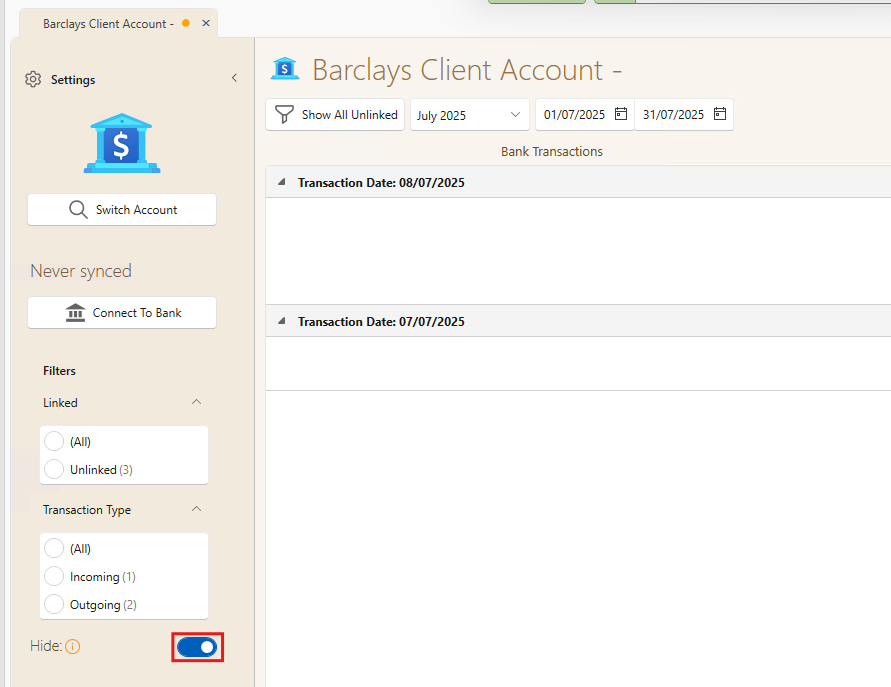Select the Incoming (1) radio option

(54, 576)
